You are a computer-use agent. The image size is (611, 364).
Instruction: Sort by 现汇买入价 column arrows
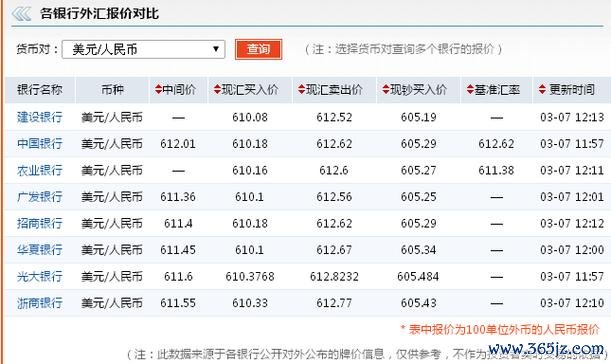click(217, 90)
